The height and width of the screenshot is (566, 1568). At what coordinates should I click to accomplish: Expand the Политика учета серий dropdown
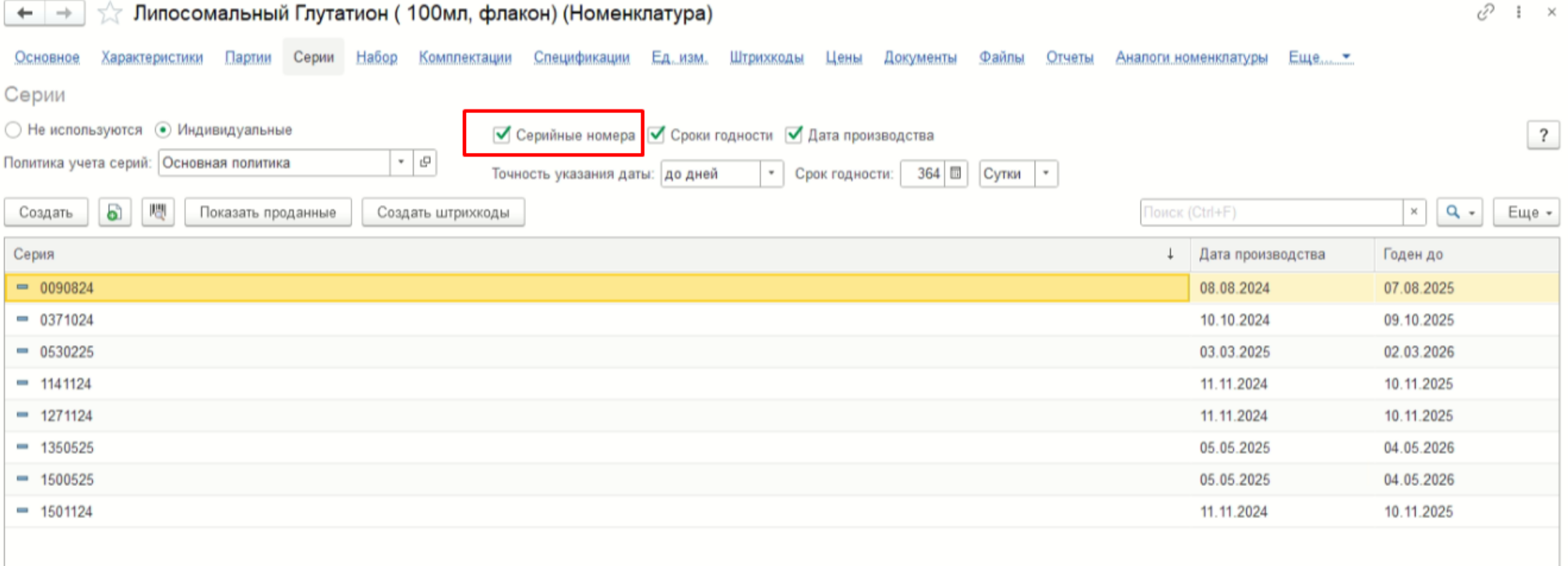pos(401,162)
